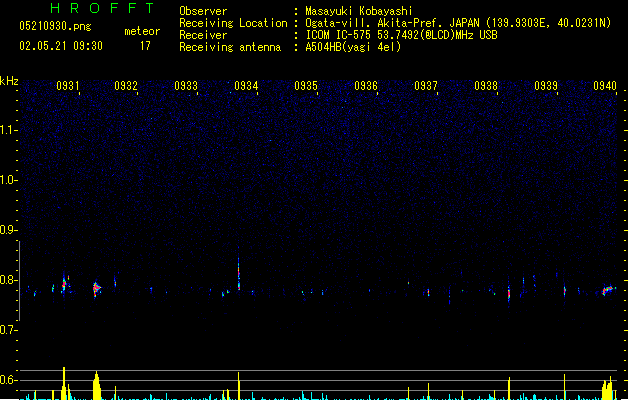This screenshot has height=400, width=629.
Task: Click the 0.9 kHz axis label
Action: point(8,230)
